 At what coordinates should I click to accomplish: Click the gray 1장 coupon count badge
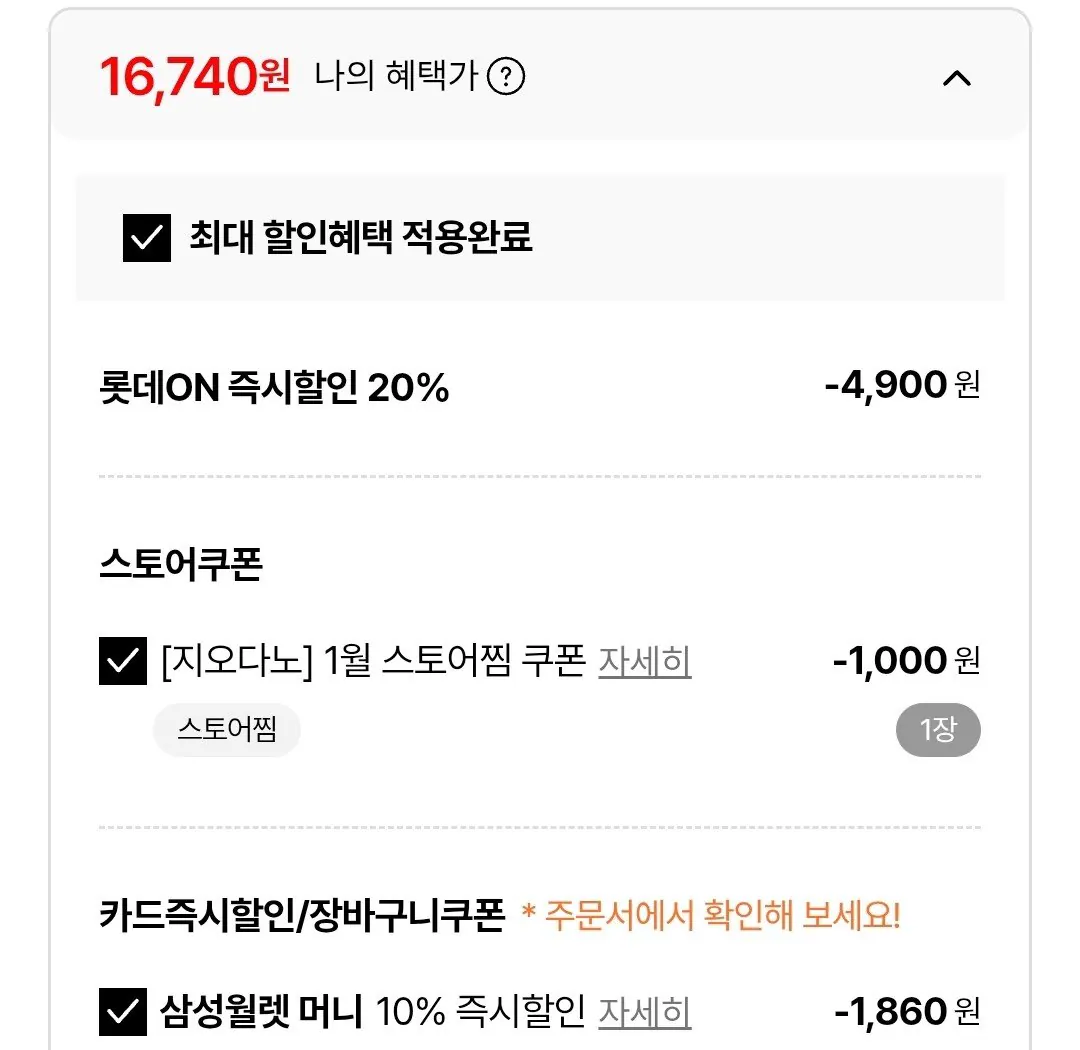[x=937, y=730]
